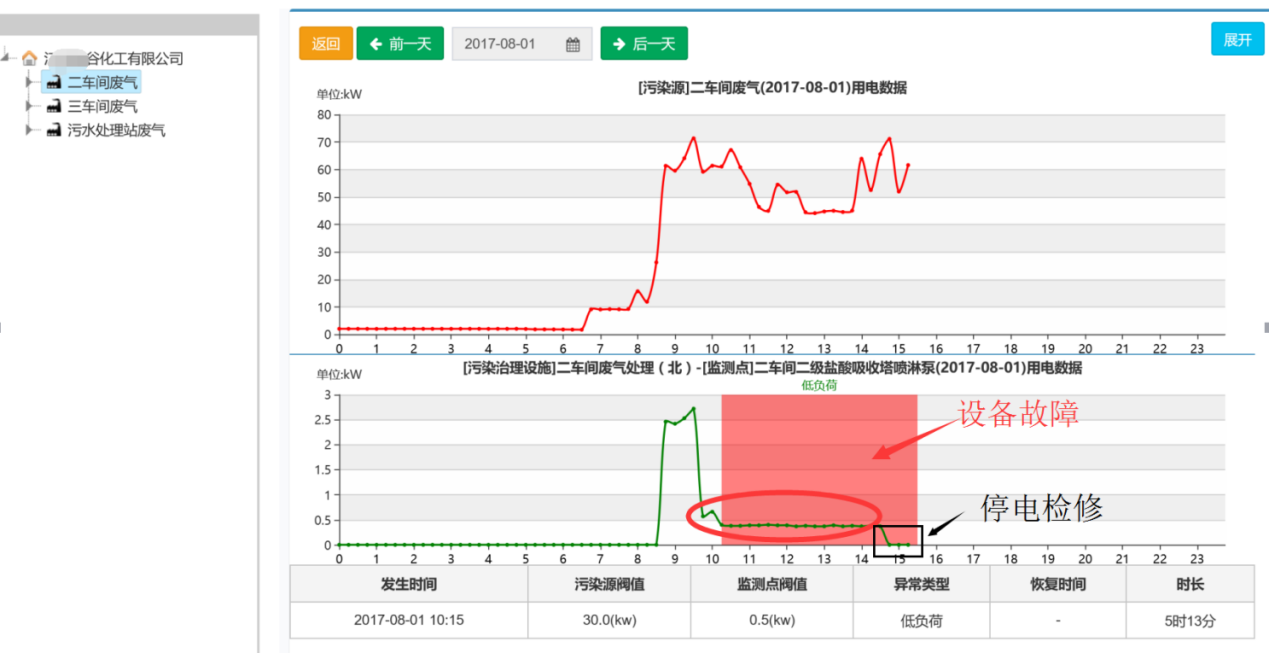Expand the 二车间废气 tree node arrow
Image resolution: width=1269 pixels, height=653 pixels.
point(30,82)
